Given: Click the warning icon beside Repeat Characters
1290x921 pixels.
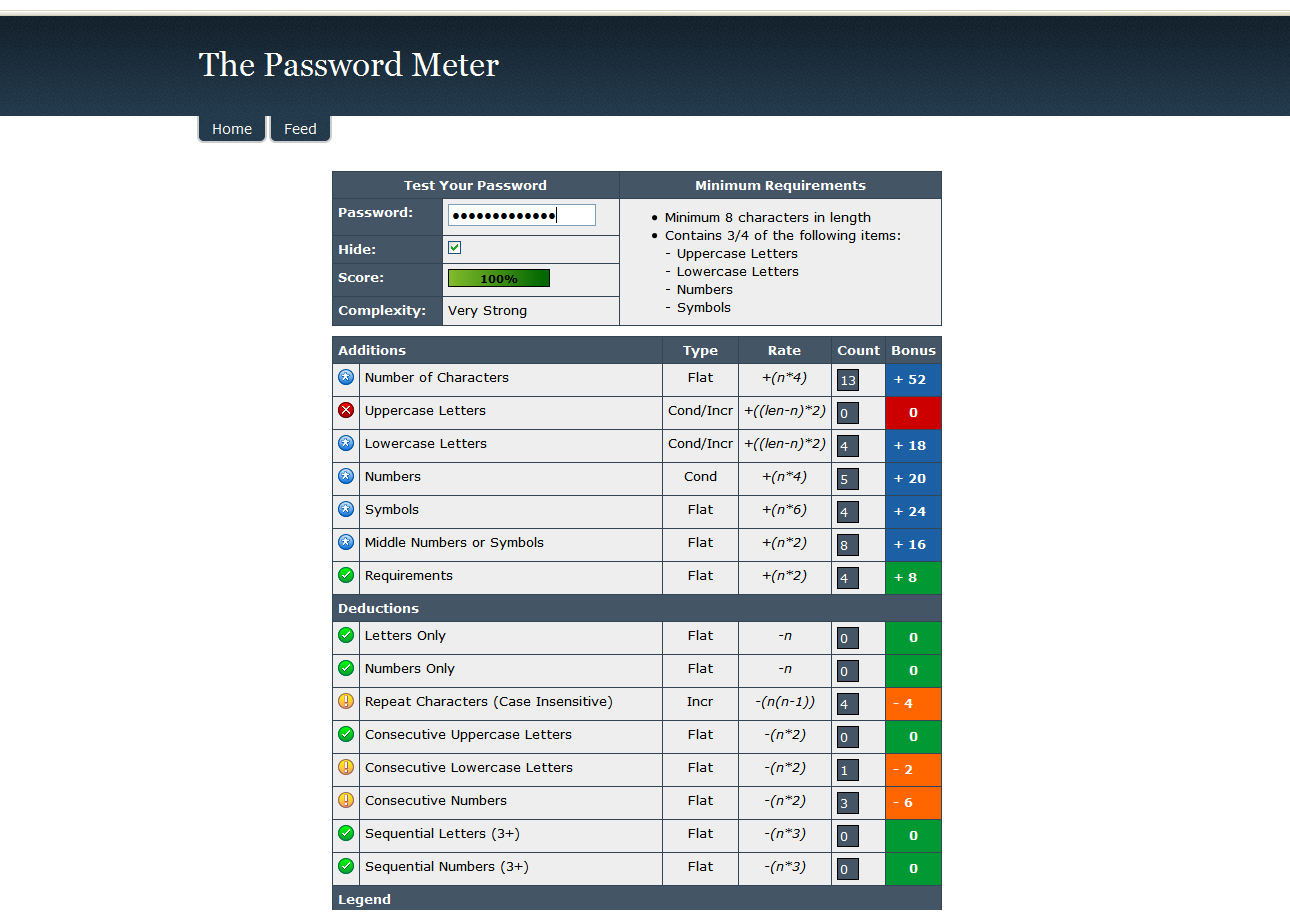Looking at the screenshot, I should point(346,701).
